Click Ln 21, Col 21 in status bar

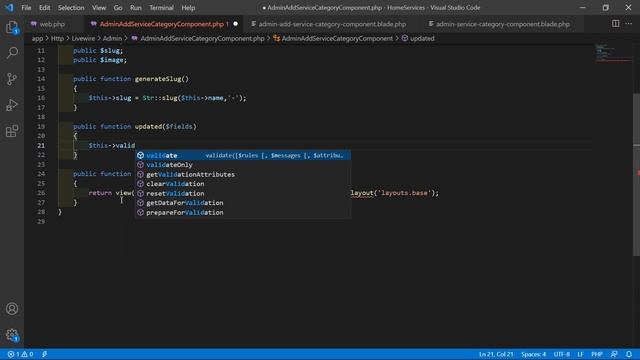[x=496, y=354]
